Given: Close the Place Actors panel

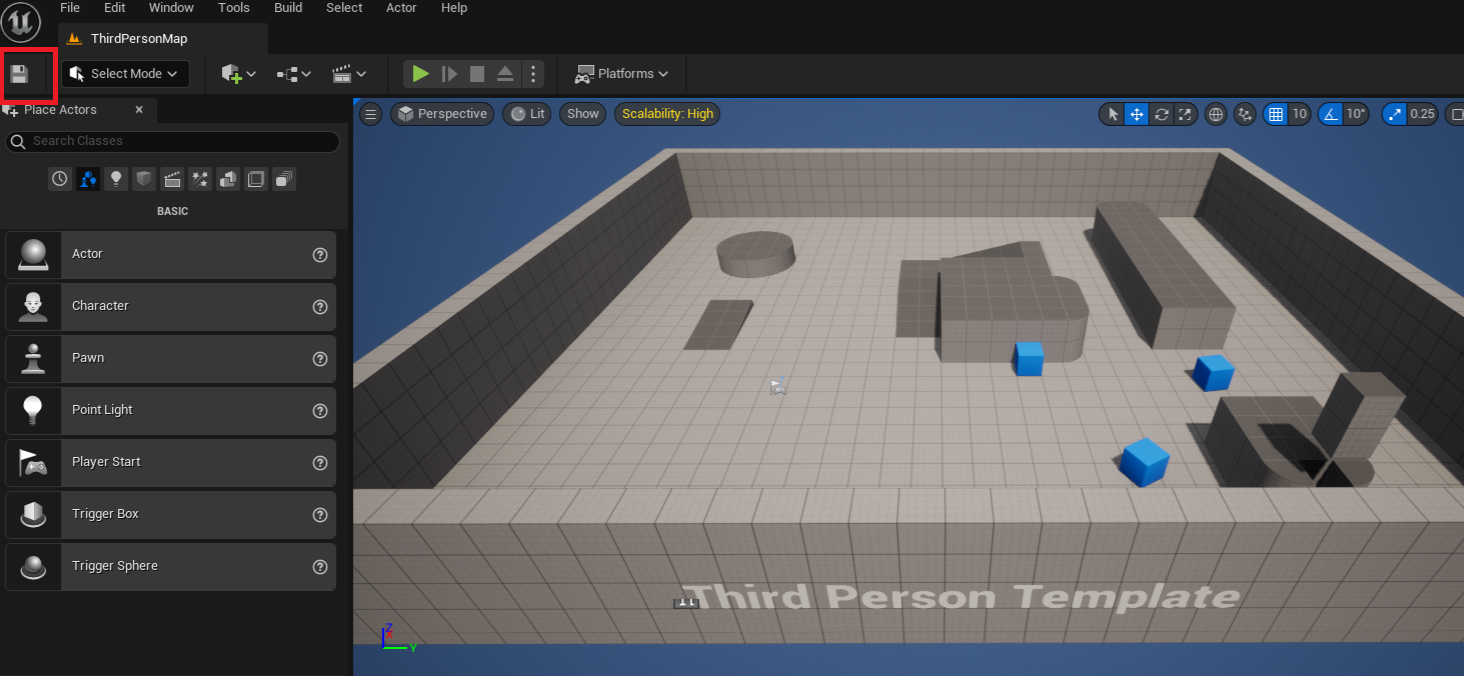Looking at the screenshot, I should pos(139,110).
